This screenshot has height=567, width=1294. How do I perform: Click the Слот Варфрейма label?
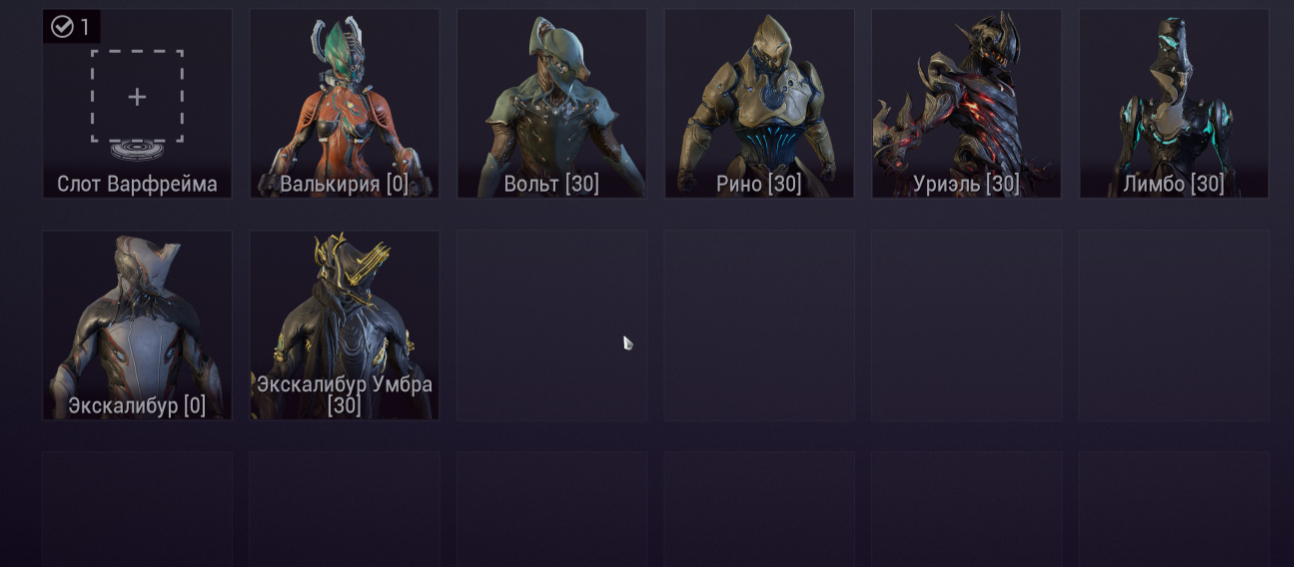point(137,184)
